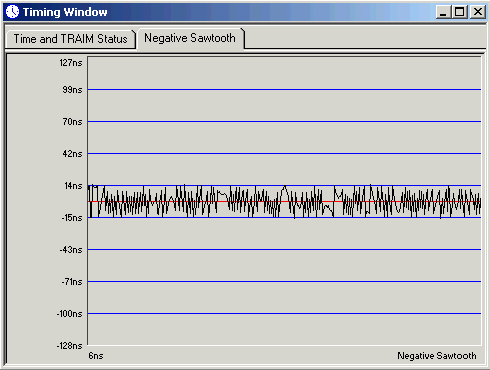
Task: Click the Timing Window clock icon
Action: click(x=12, y=12)
